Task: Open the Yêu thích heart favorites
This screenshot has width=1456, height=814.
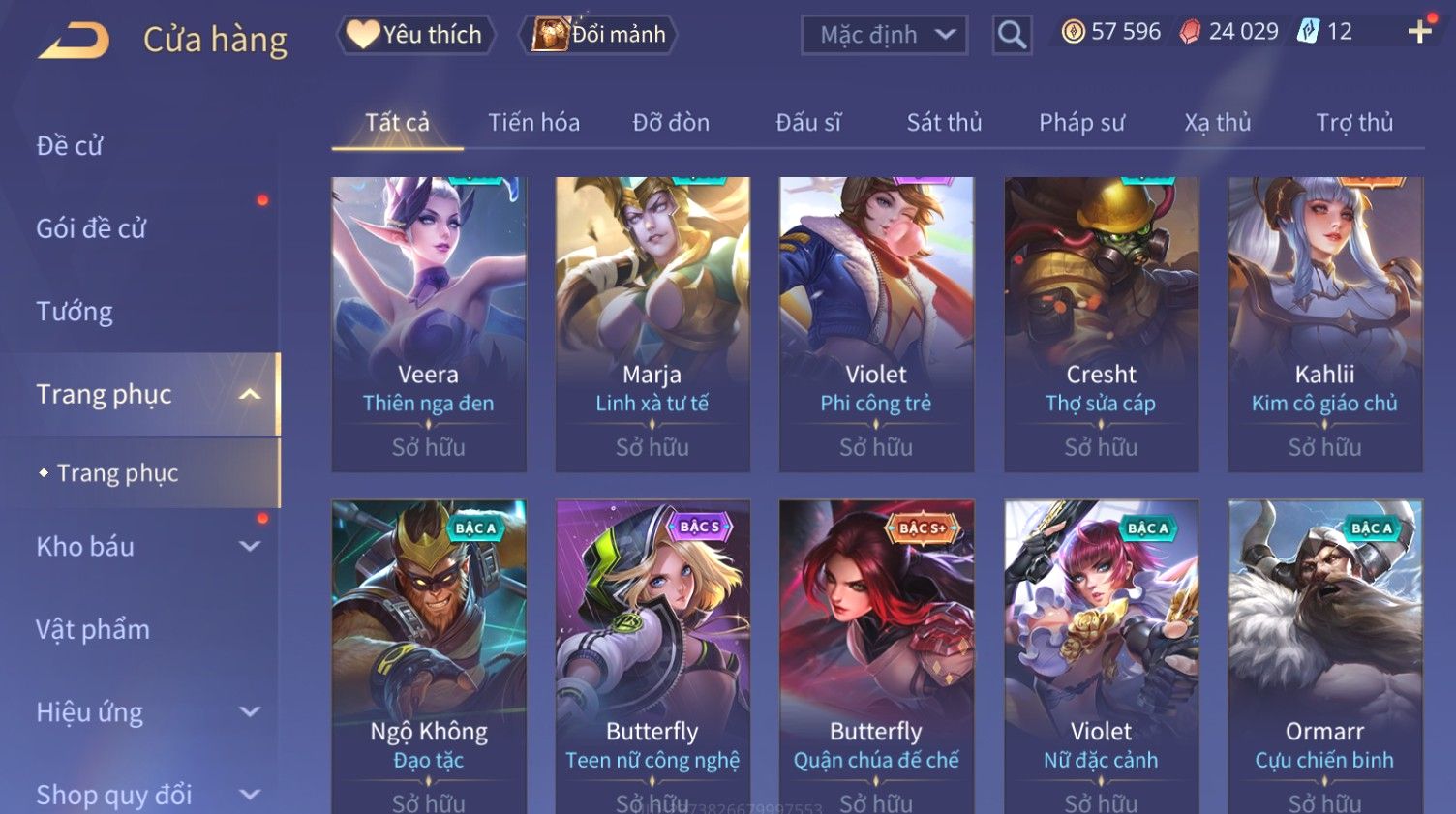Action: click(415, 35)
